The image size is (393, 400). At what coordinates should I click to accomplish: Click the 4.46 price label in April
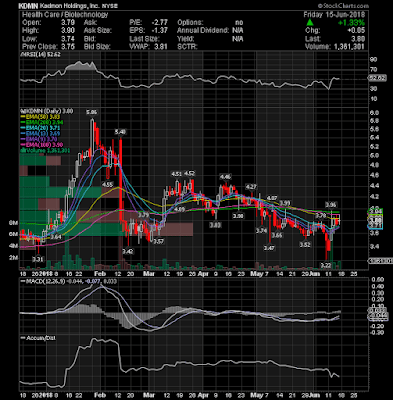click(225, 176)
